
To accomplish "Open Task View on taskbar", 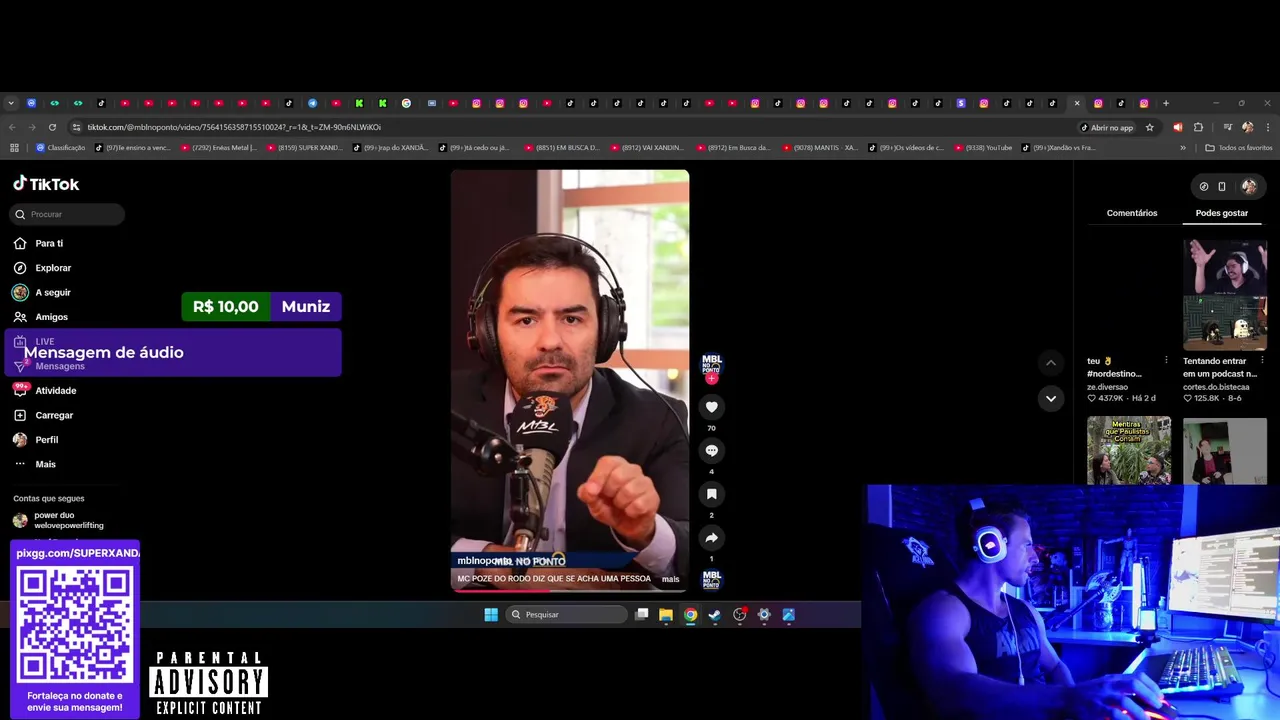I will 642,614.
